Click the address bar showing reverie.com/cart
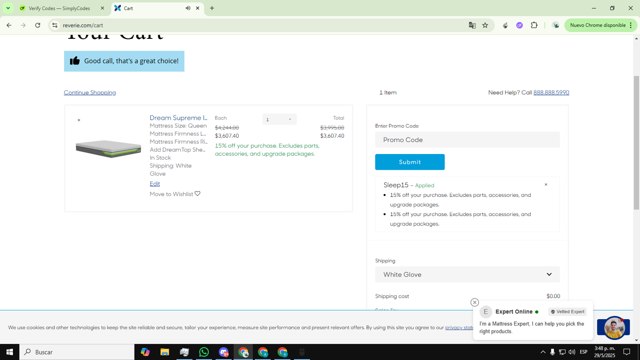Viewport: 640px width, 360px height. 261,25
